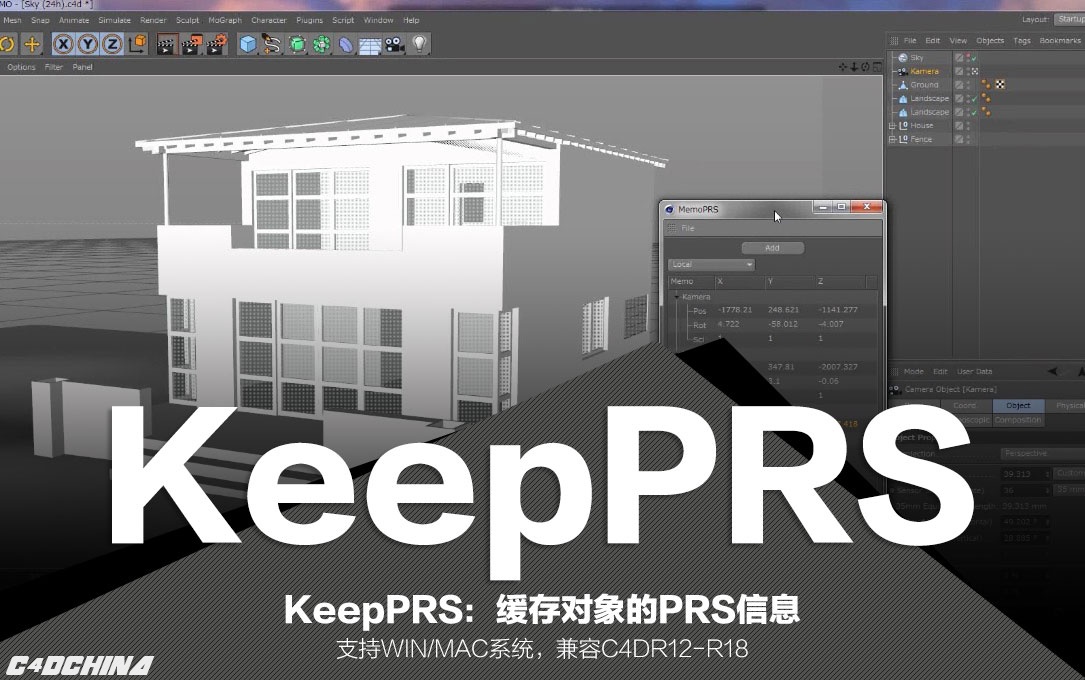
Task: Open viewport Filter menu
Action: tap(54, 67)
